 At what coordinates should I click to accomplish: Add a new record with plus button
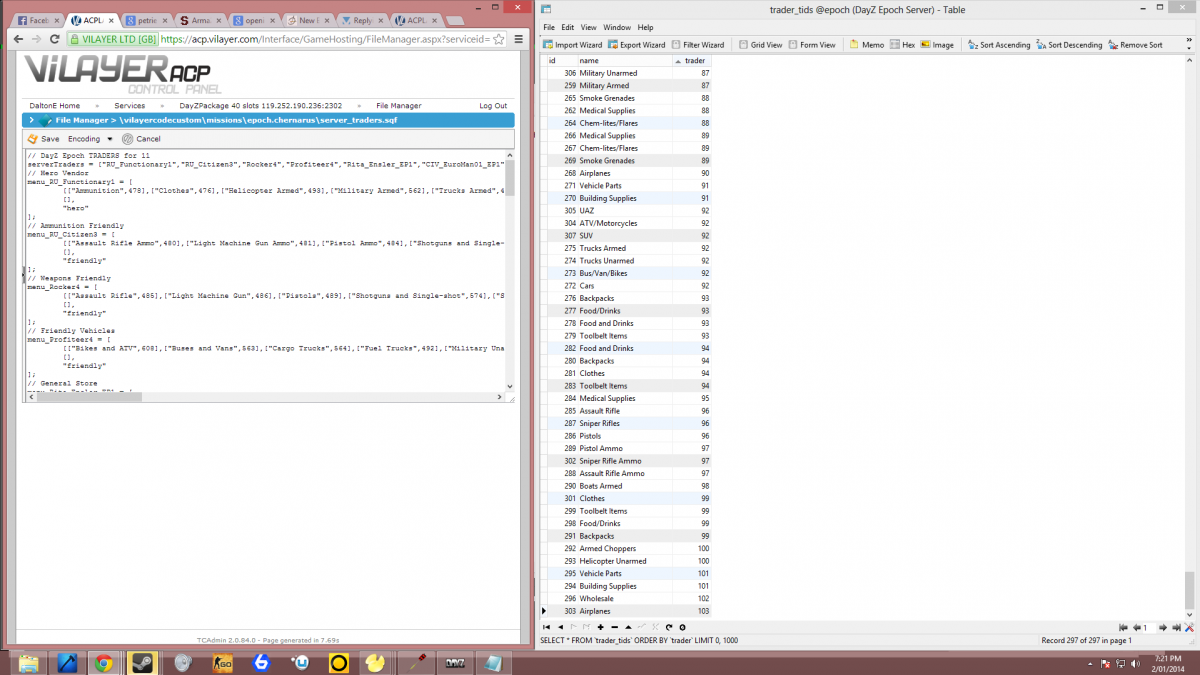pos(600,627)
